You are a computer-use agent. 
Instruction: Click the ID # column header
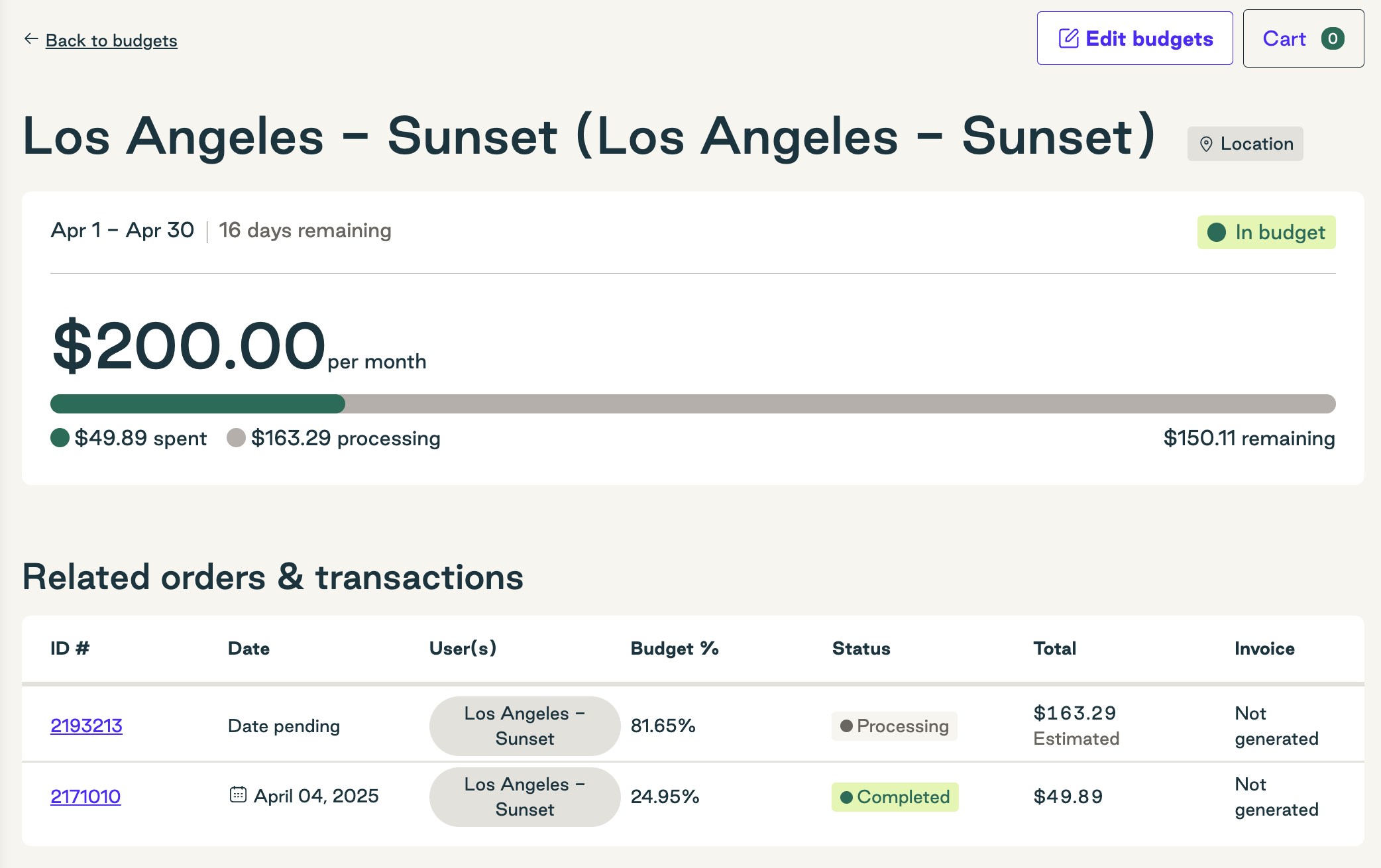70,649
